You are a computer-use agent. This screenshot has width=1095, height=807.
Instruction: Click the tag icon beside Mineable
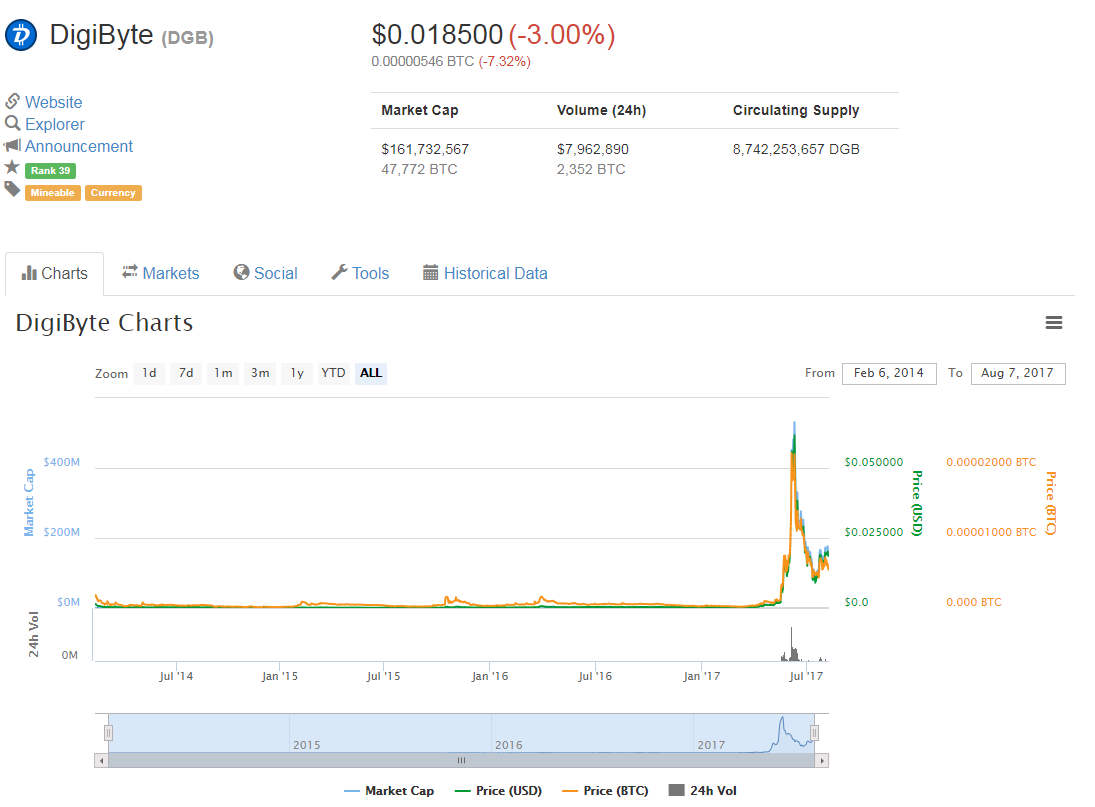pos(12,189)
